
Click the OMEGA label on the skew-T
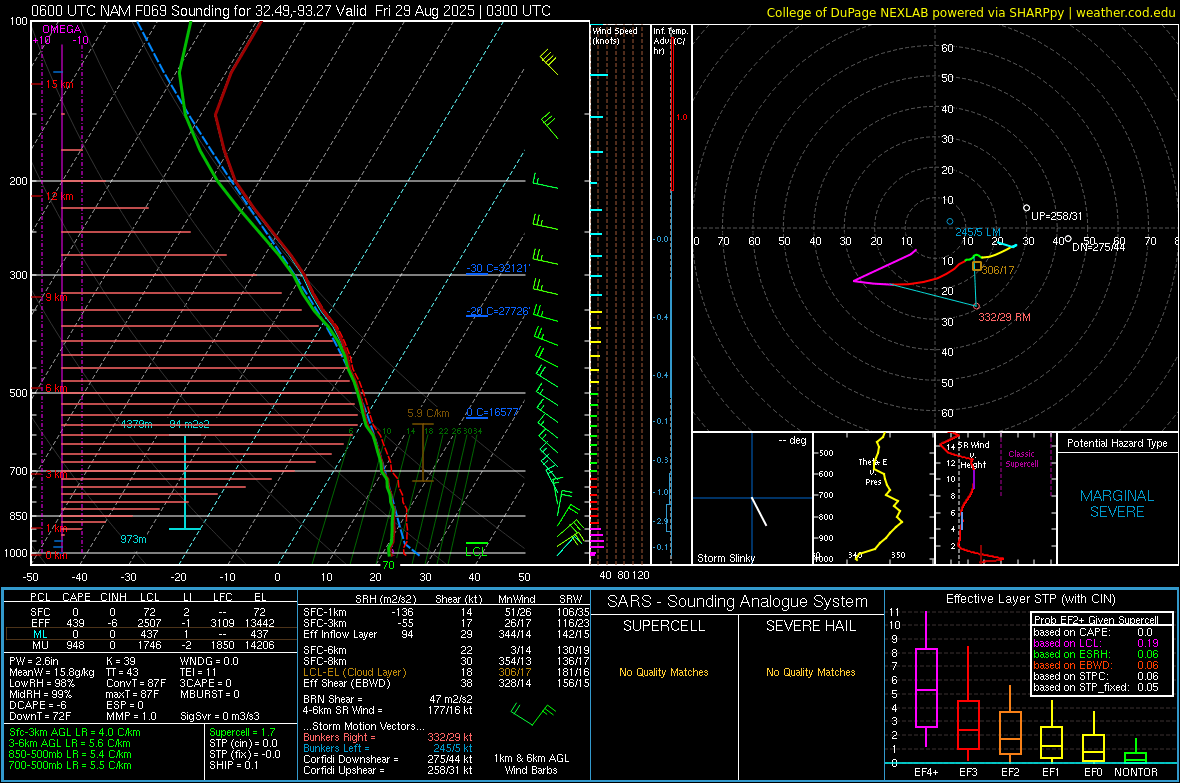tap(62, 29)
